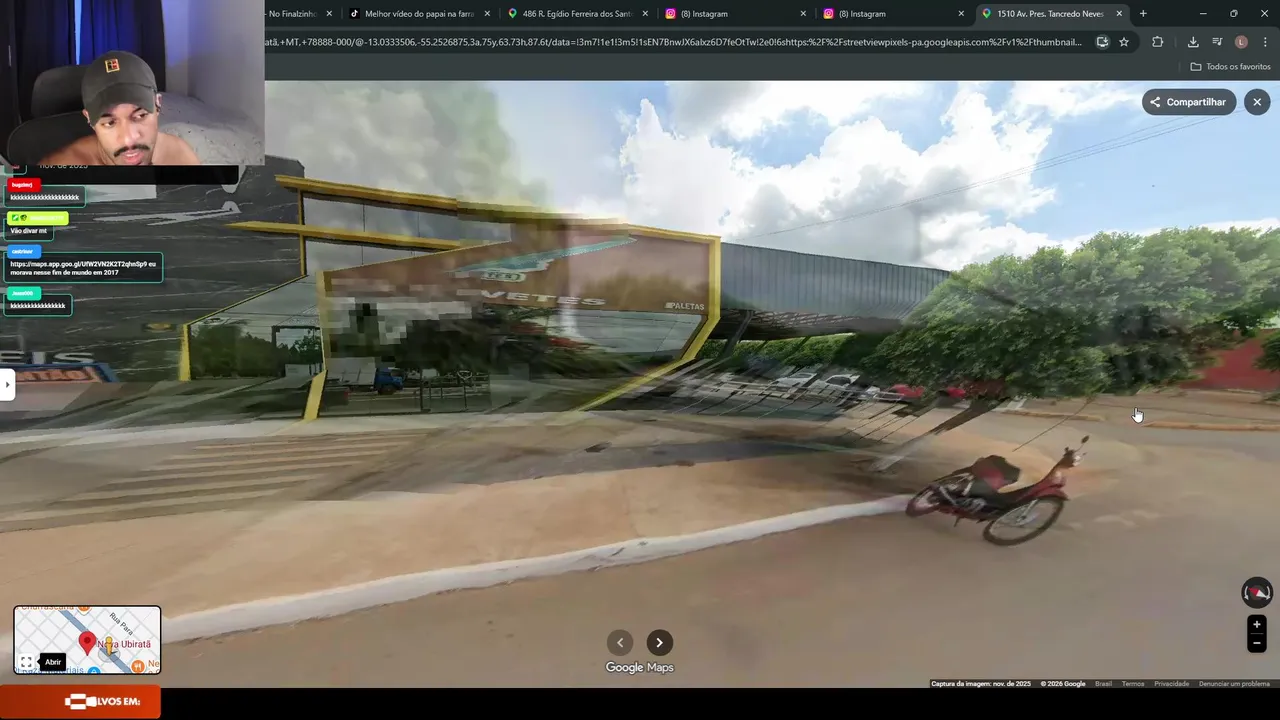Image resolution: width=1280 pixels, height=720 pixels.
Task: Click the 'Brasil' footer link
Action: coord(1103,684)
